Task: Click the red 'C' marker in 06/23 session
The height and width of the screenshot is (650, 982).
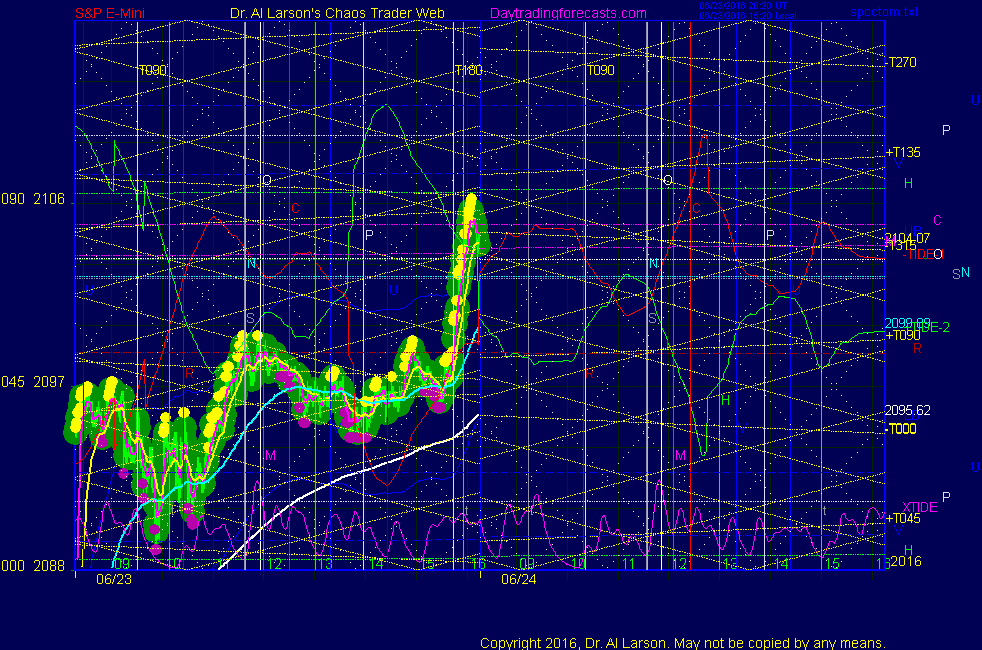Action: (295, 208)
